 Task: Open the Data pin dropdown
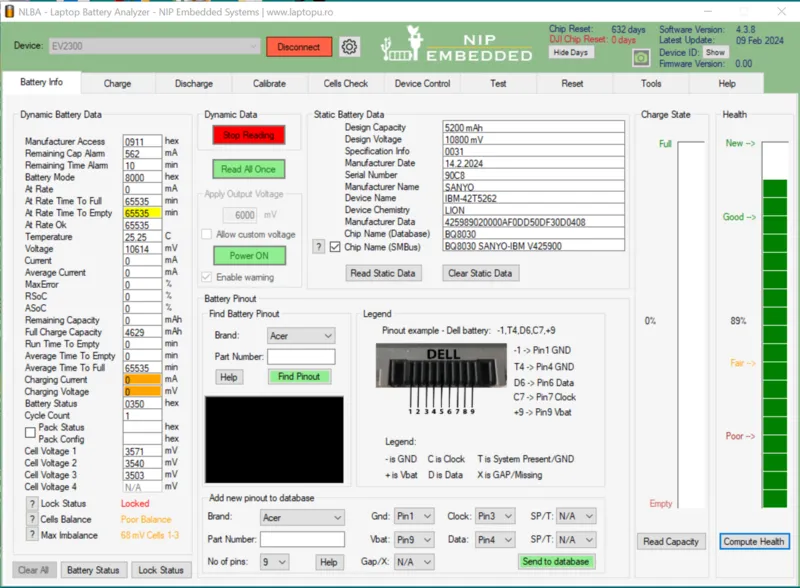pos(495,540)
